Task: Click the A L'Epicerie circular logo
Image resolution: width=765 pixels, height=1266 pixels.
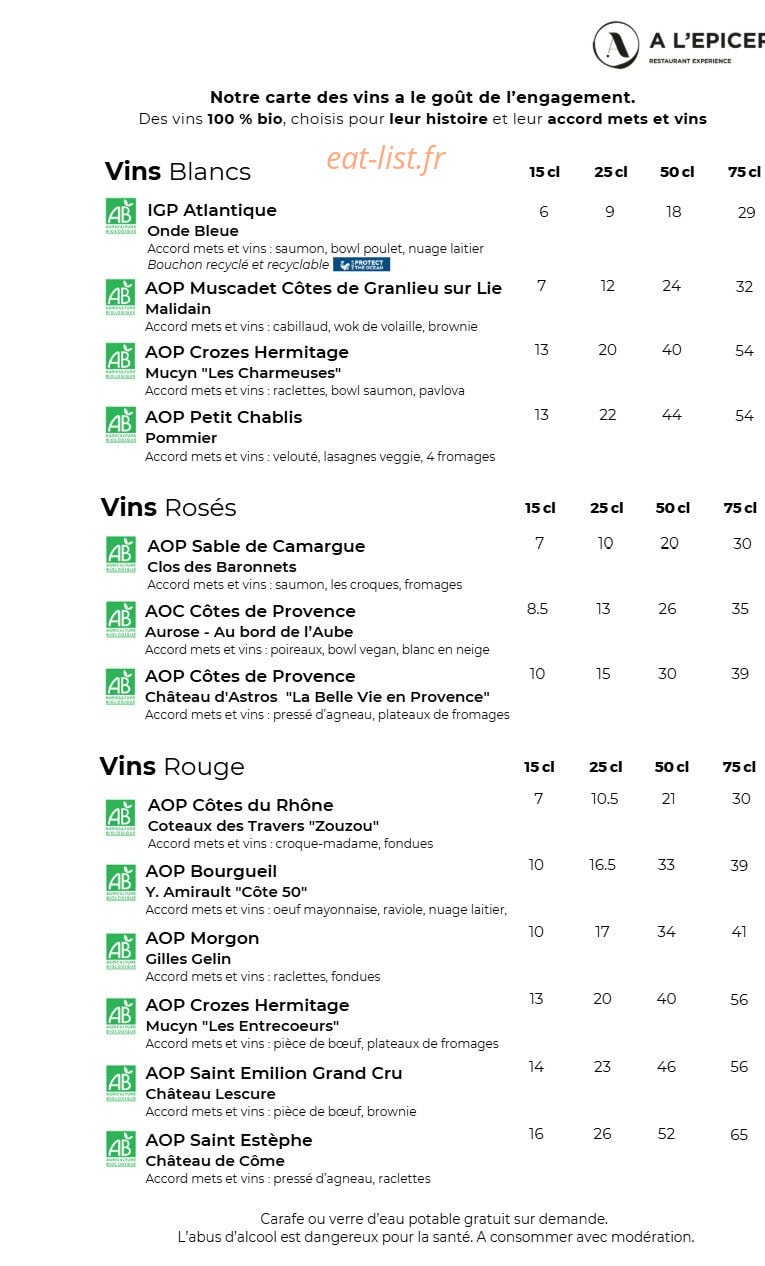Action: pyautogui.click(x=616, y=45)
